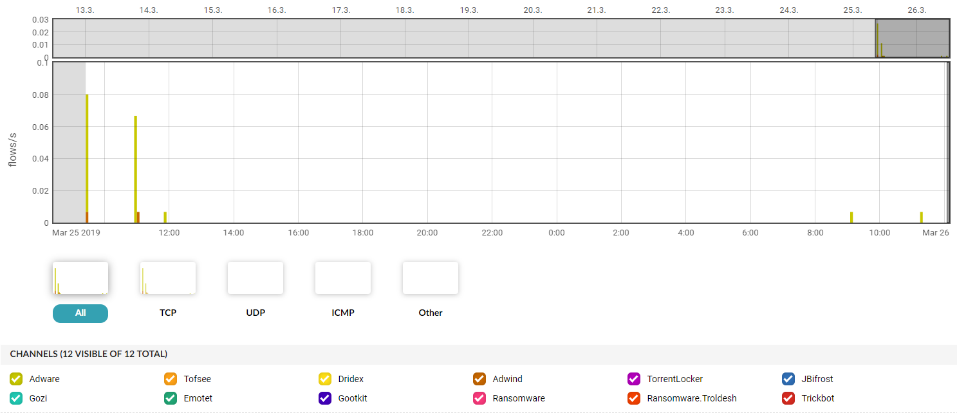
Task: Toggle the Emotet channel checkbox
Action: click(x=171, y=398)
